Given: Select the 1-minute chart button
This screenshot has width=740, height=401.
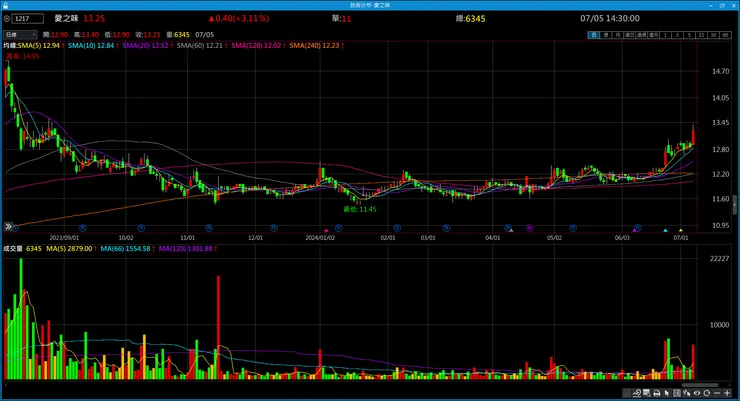Looking at the screenshot, I should [665, 35].
